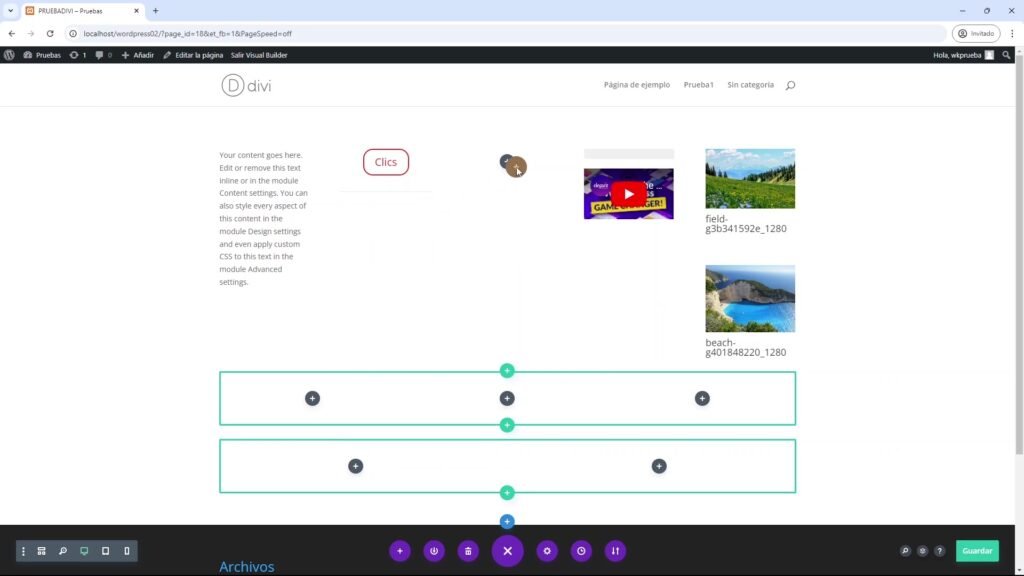Open the Divi builder settings menu dots

24,551
